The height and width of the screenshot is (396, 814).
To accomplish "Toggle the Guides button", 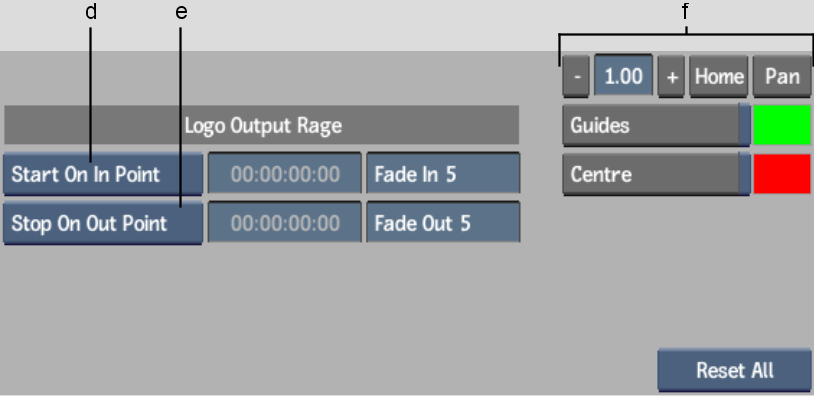I will point(656,125).
